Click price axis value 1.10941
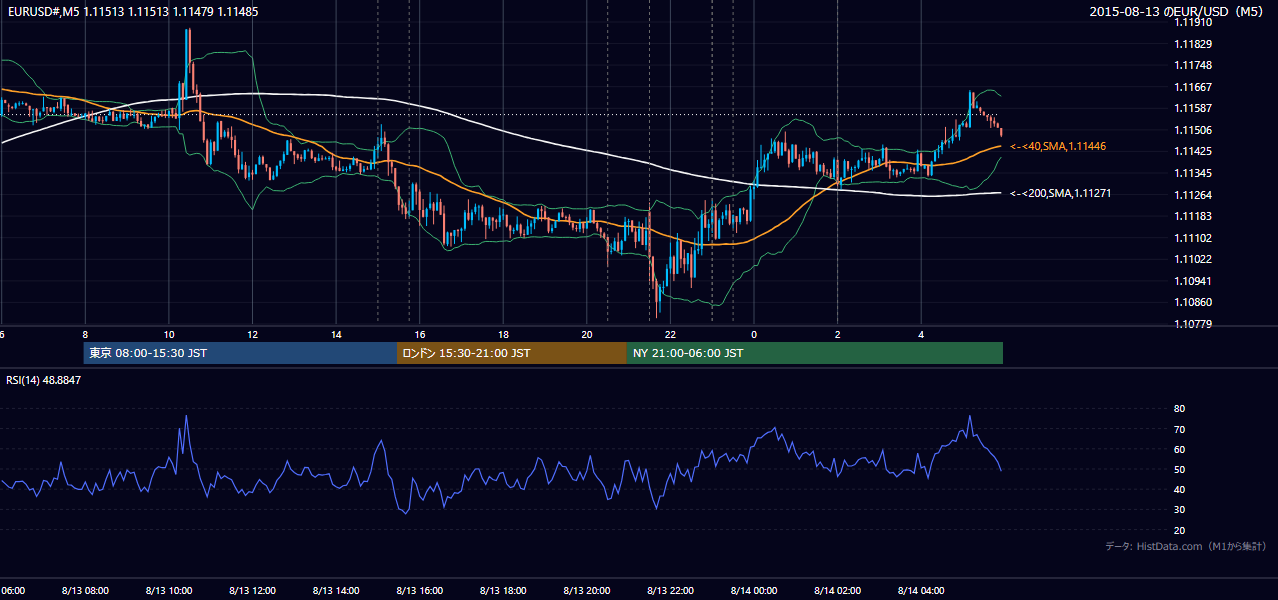 1193,281
